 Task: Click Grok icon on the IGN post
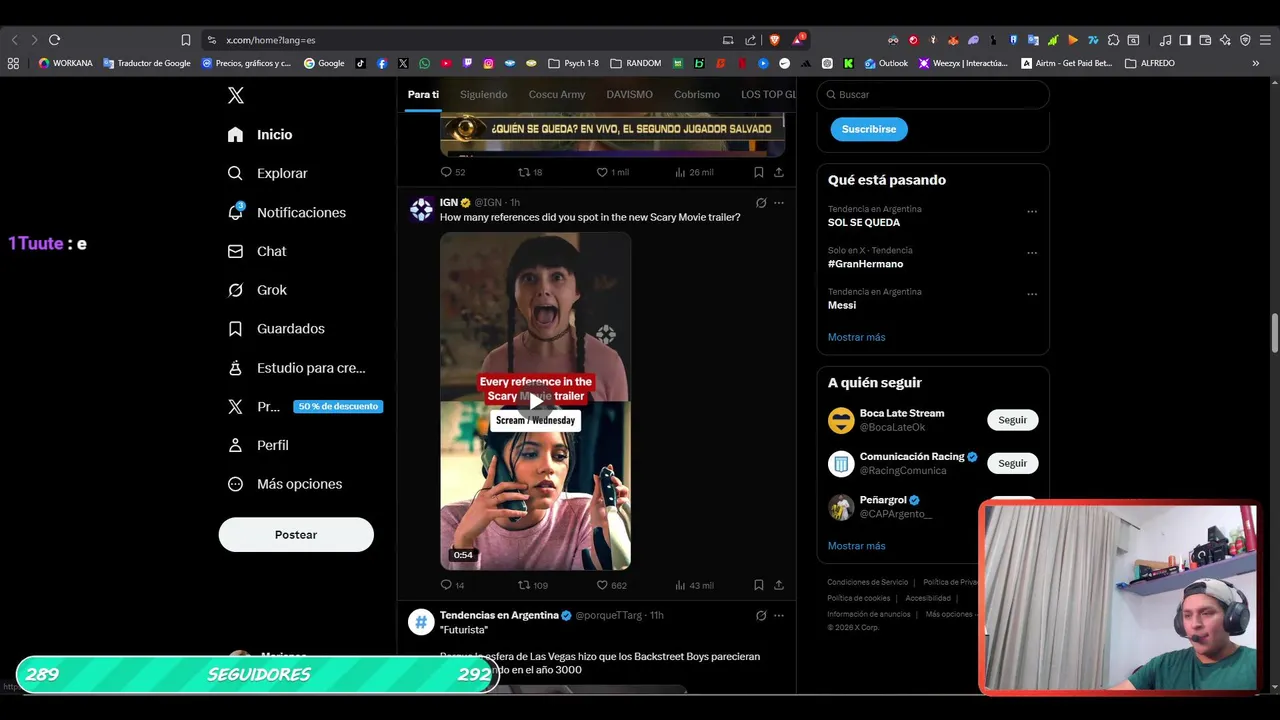[761, 203]
